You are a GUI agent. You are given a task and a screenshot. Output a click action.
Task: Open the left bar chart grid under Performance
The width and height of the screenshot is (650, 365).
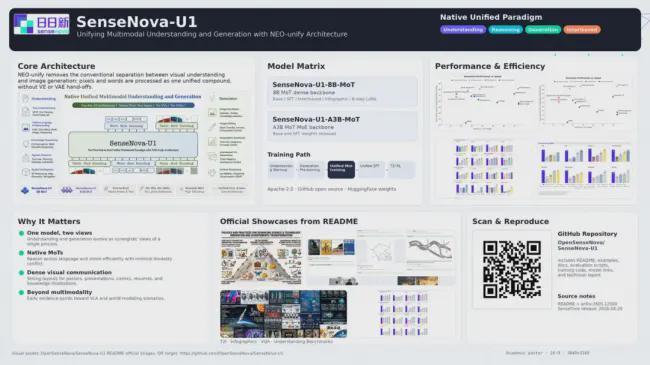coord(484,168)
